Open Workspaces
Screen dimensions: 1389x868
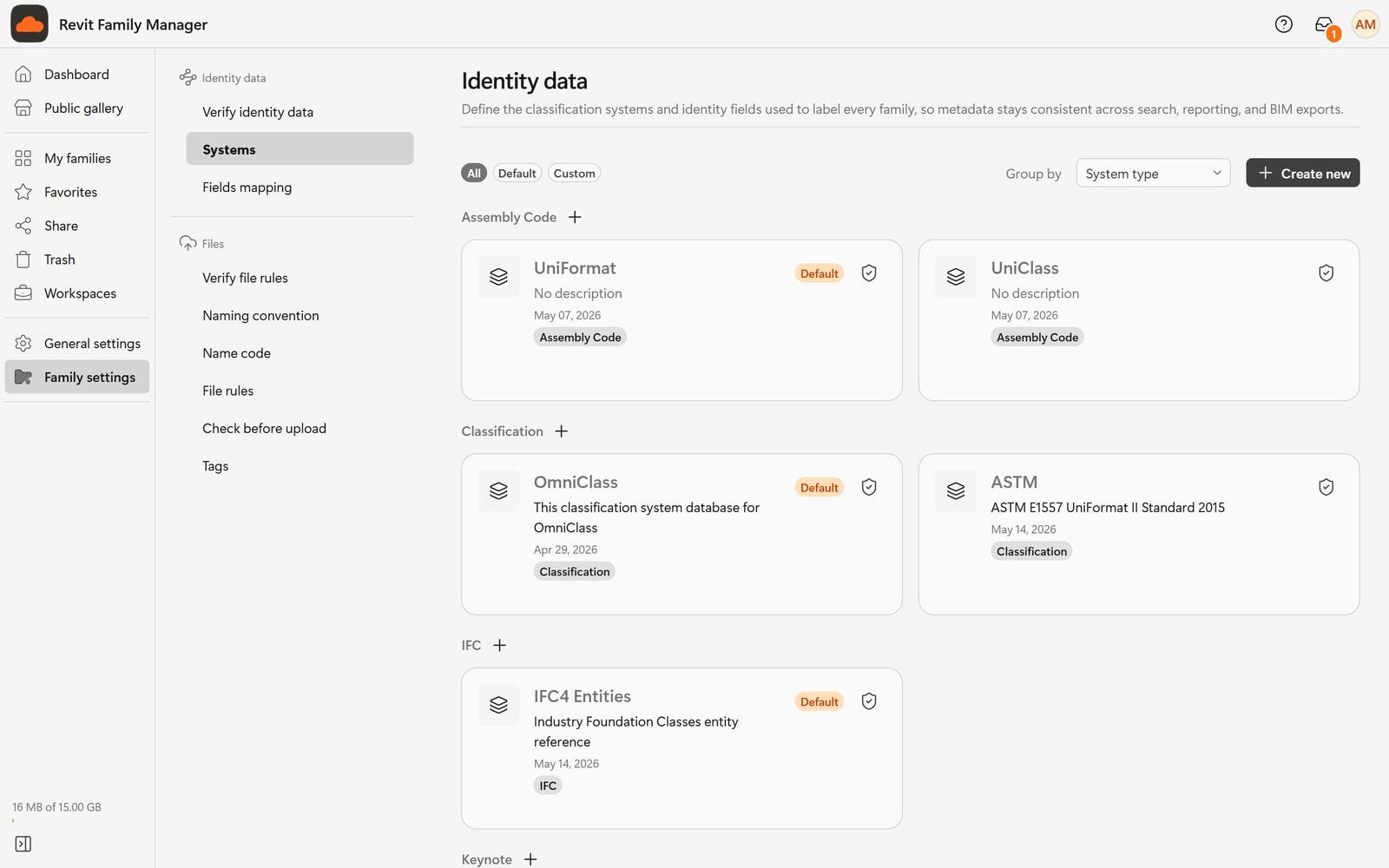[x=77, y=293]
